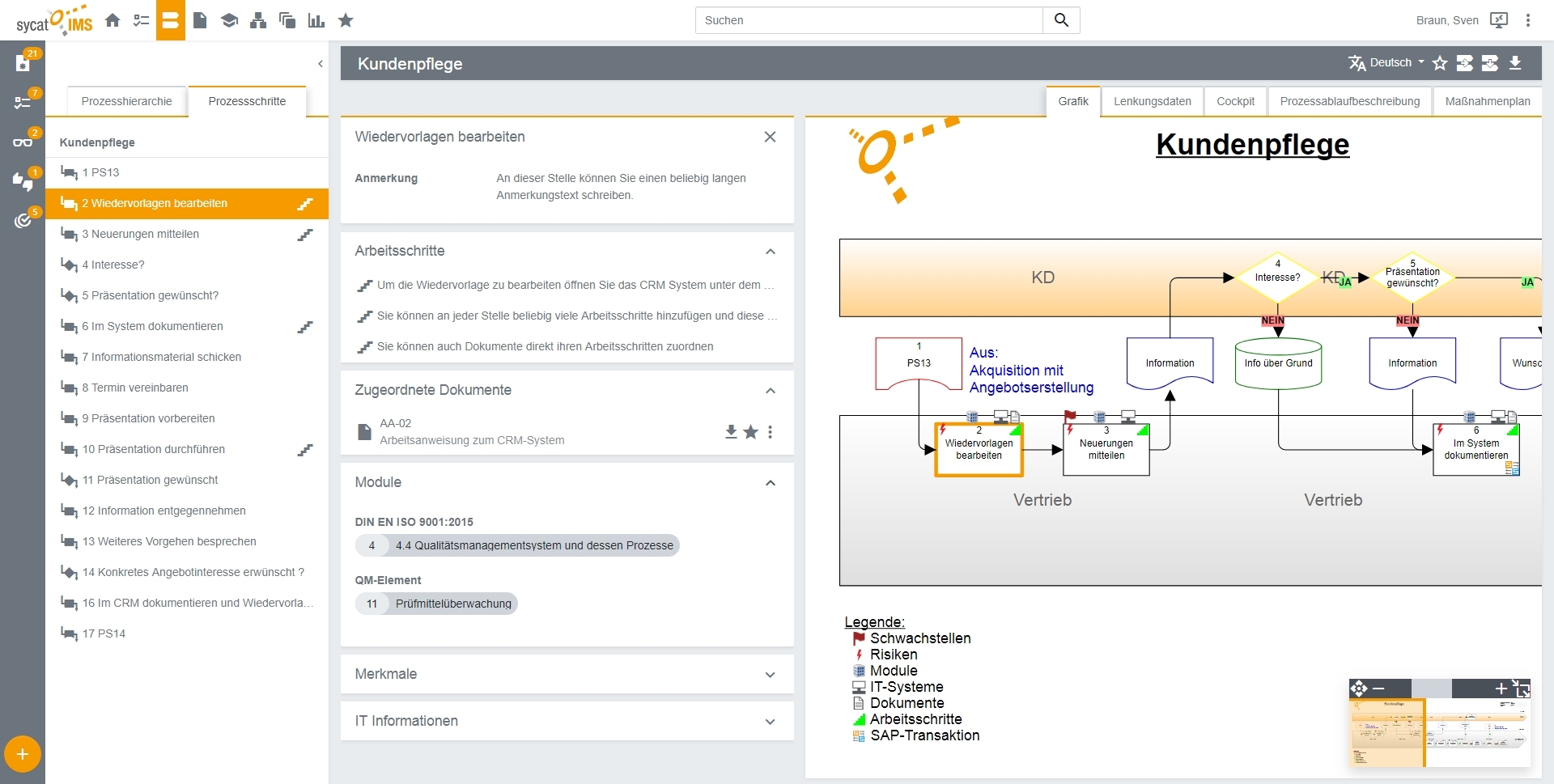Image resolution: width=1554 pixels, height=784 pixels.
Task: Select the orange process view icon
Action: [170, 20]
